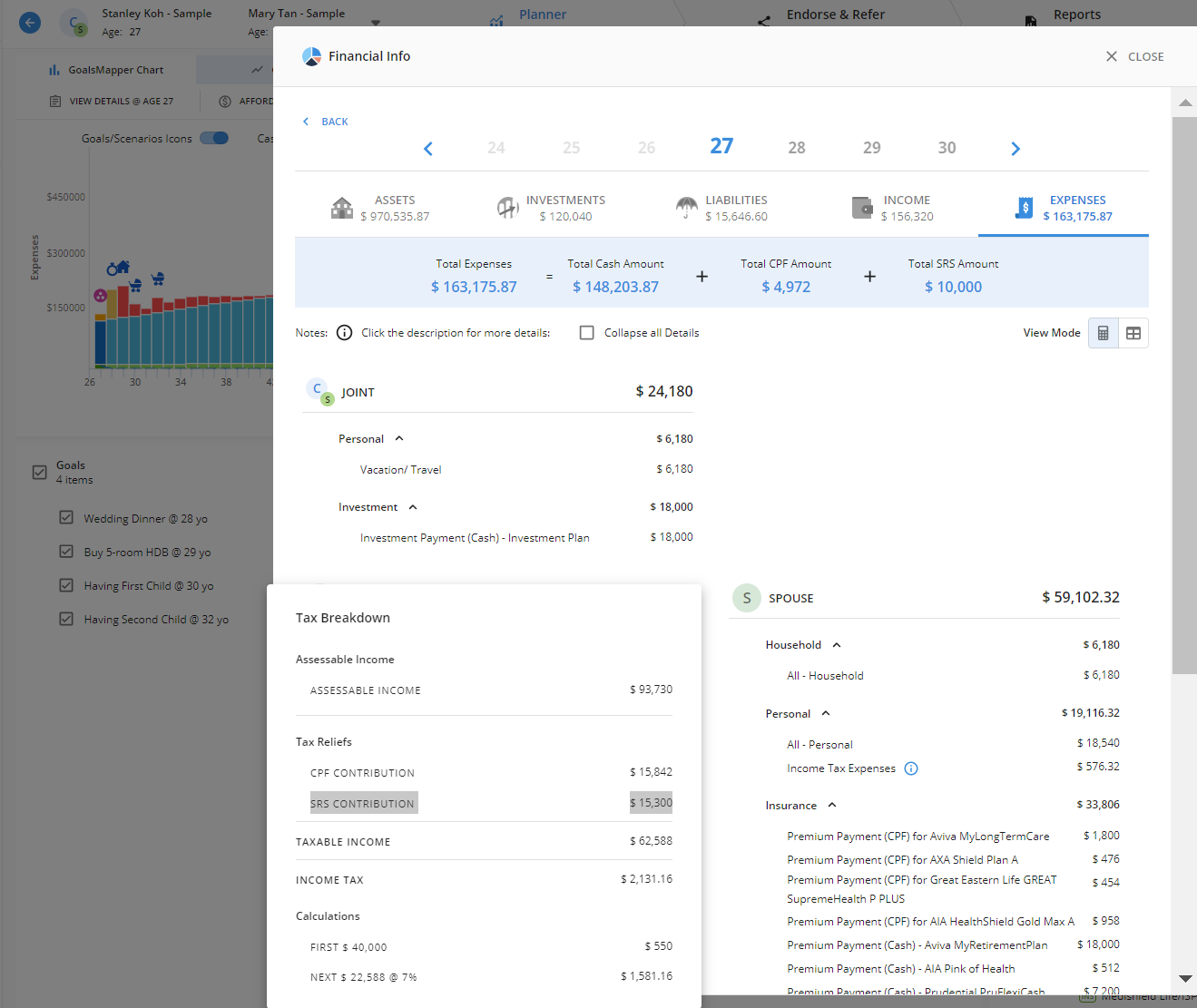Screen dimensions: 1197x1008
Task: Click VIEW DETAILS @ AGE 27 button
Action: [111, 102]
